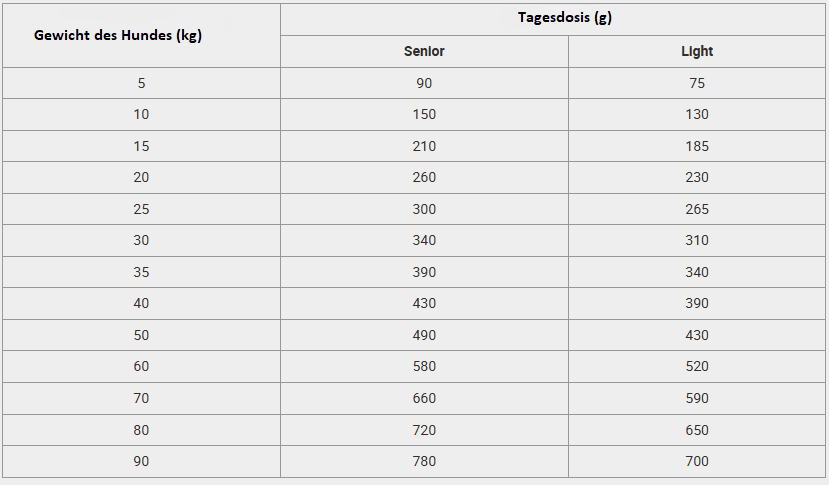
Task: Click the 5 kg weight cell
Action: pyautogui.click(x=141, y=83)
